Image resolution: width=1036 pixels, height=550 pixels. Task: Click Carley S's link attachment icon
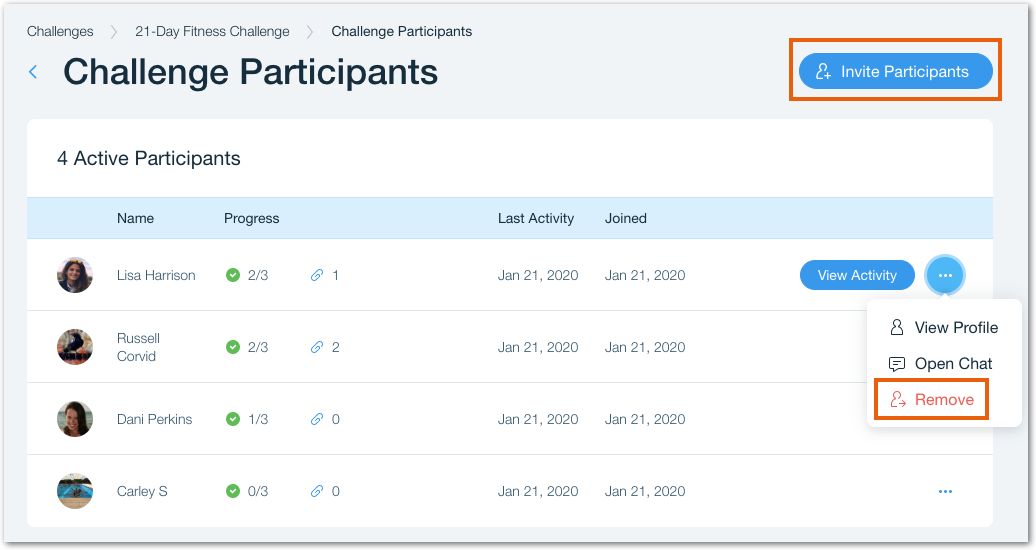click(317, 491)
